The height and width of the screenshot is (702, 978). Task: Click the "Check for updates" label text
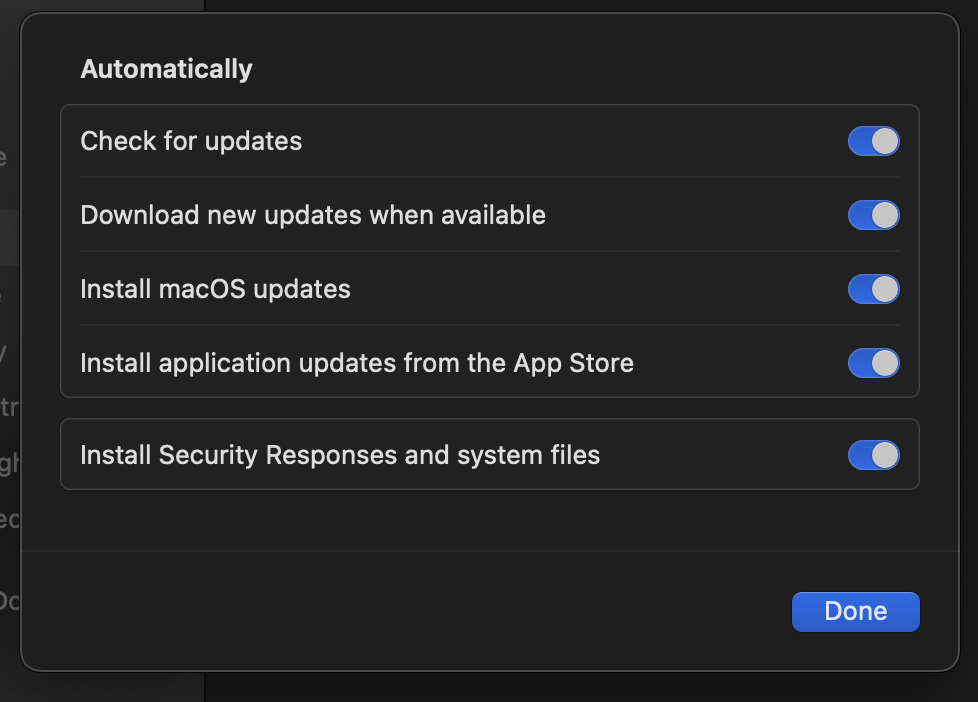click(191, 141)
